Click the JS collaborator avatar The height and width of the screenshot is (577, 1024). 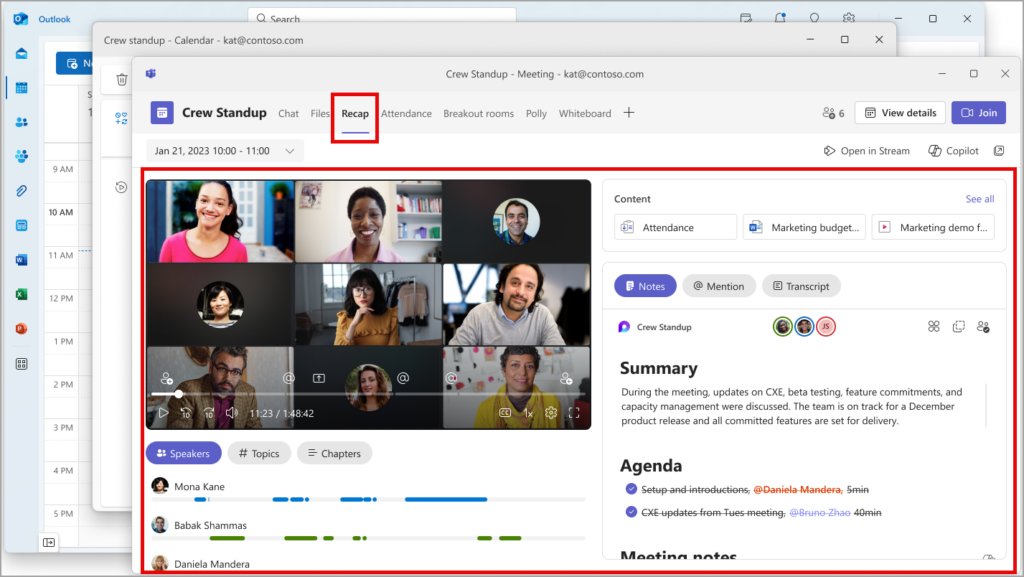(825, 326)
